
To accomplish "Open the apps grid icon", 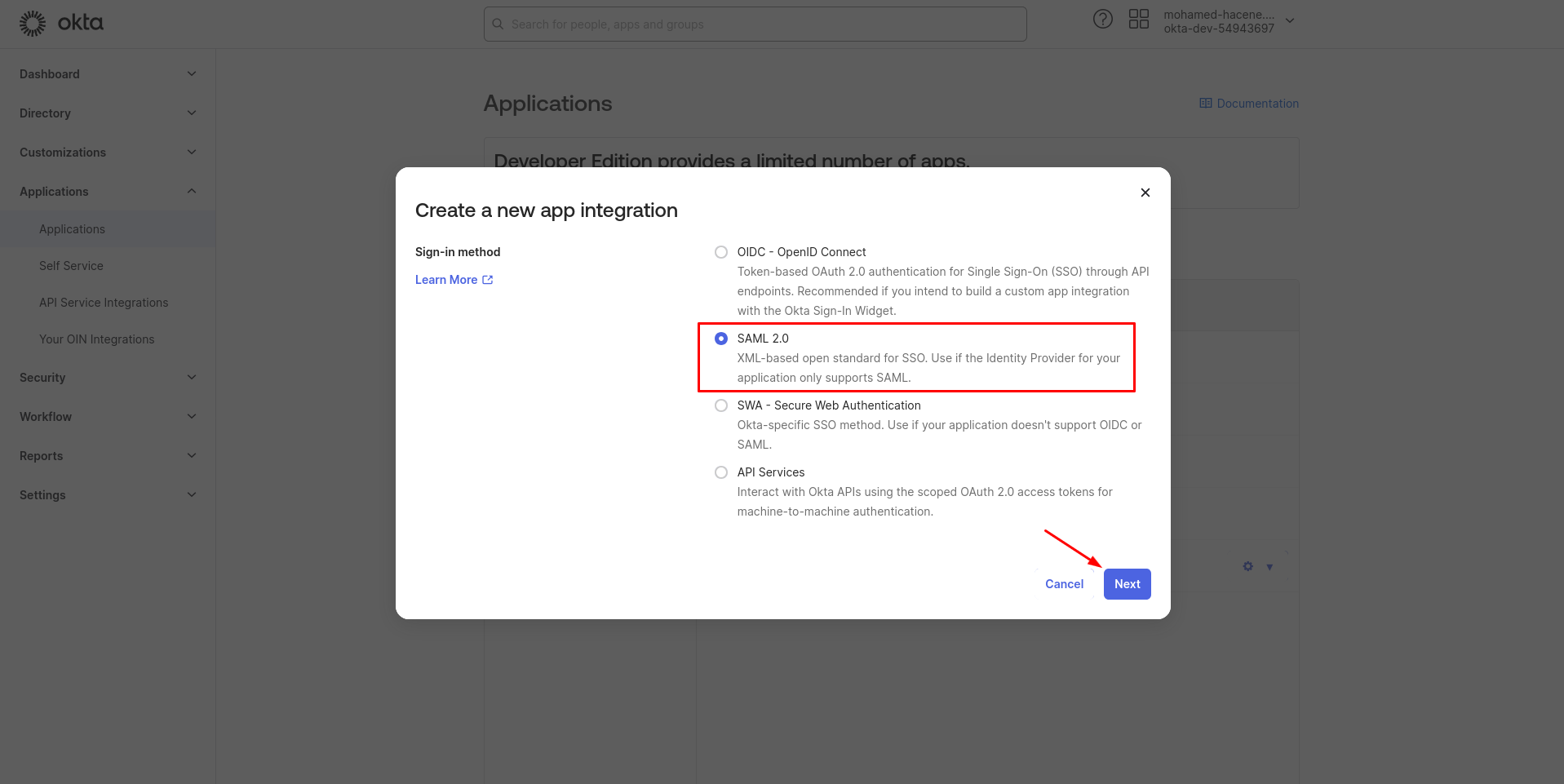I will click(1138, 20).
